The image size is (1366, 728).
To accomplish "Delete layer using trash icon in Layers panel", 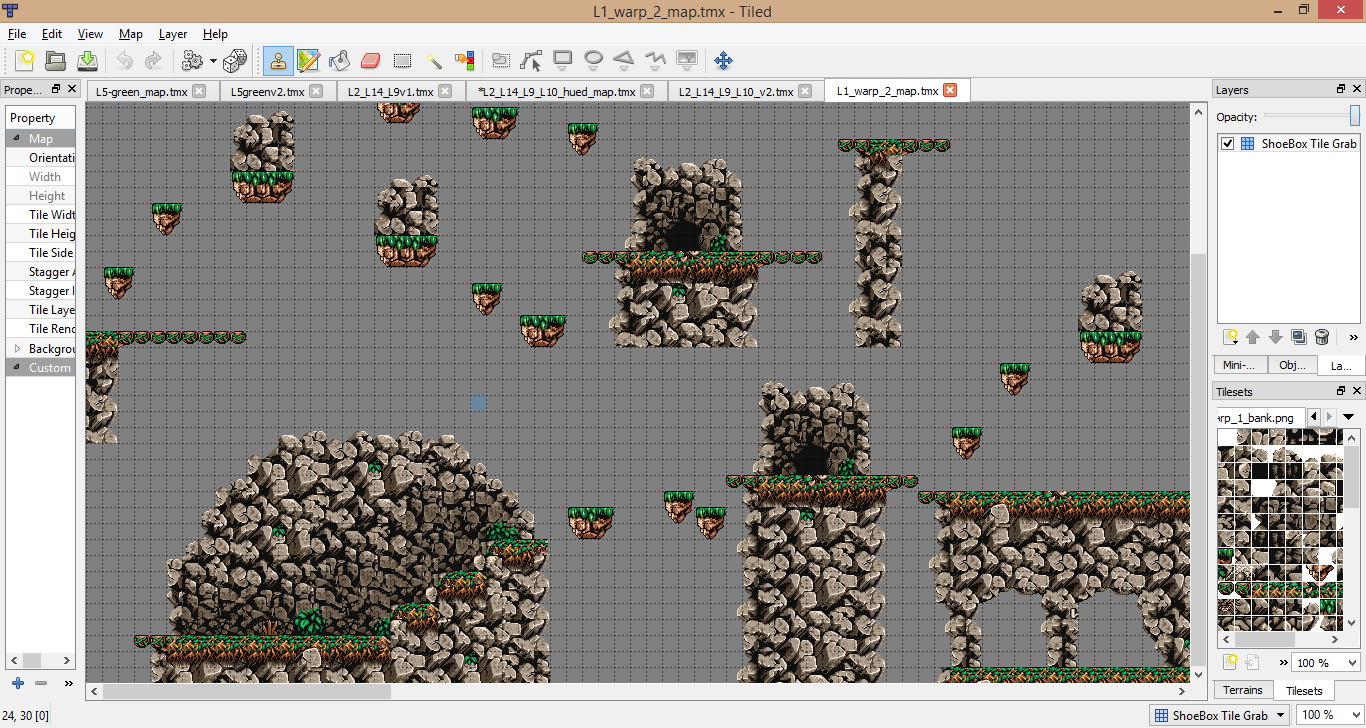I will click(x=1322, y=337).
